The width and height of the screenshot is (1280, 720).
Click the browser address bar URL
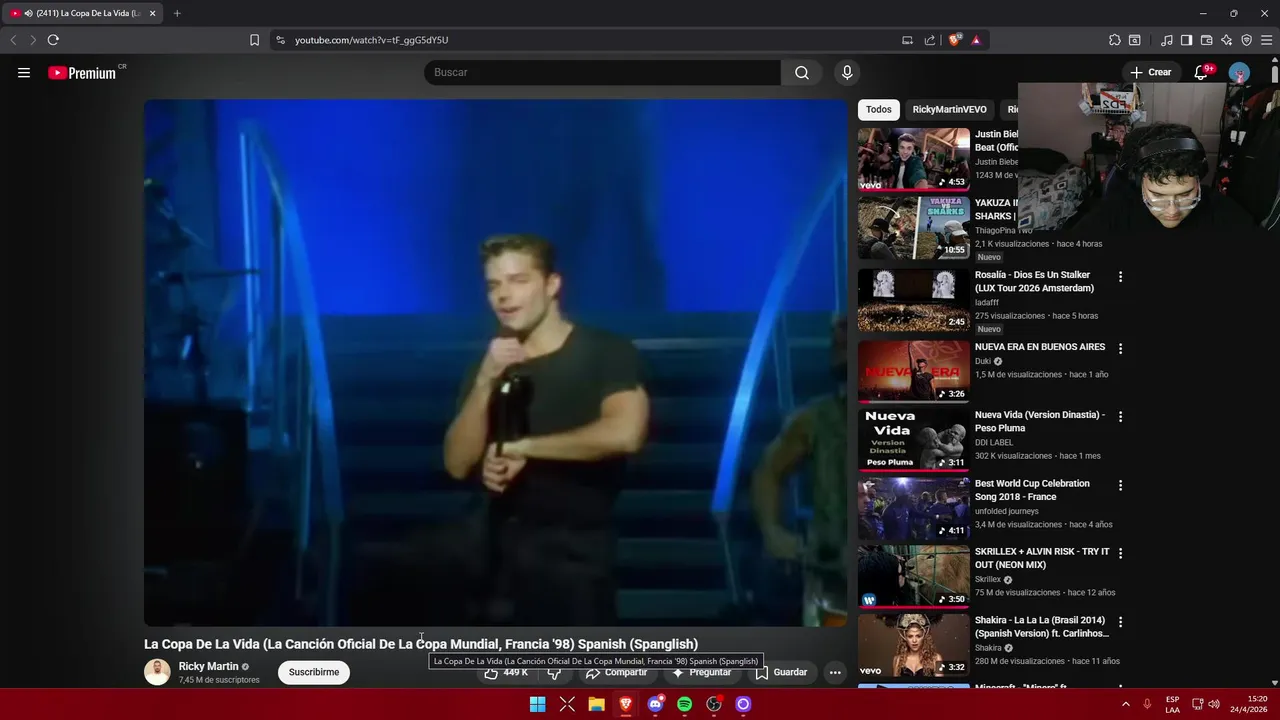point(371,40)
